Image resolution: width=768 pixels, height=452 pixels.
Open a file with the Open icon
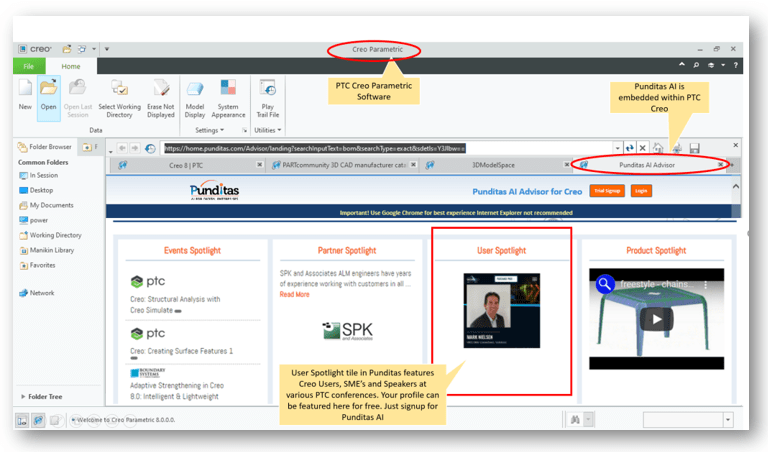tap(48, 93)
